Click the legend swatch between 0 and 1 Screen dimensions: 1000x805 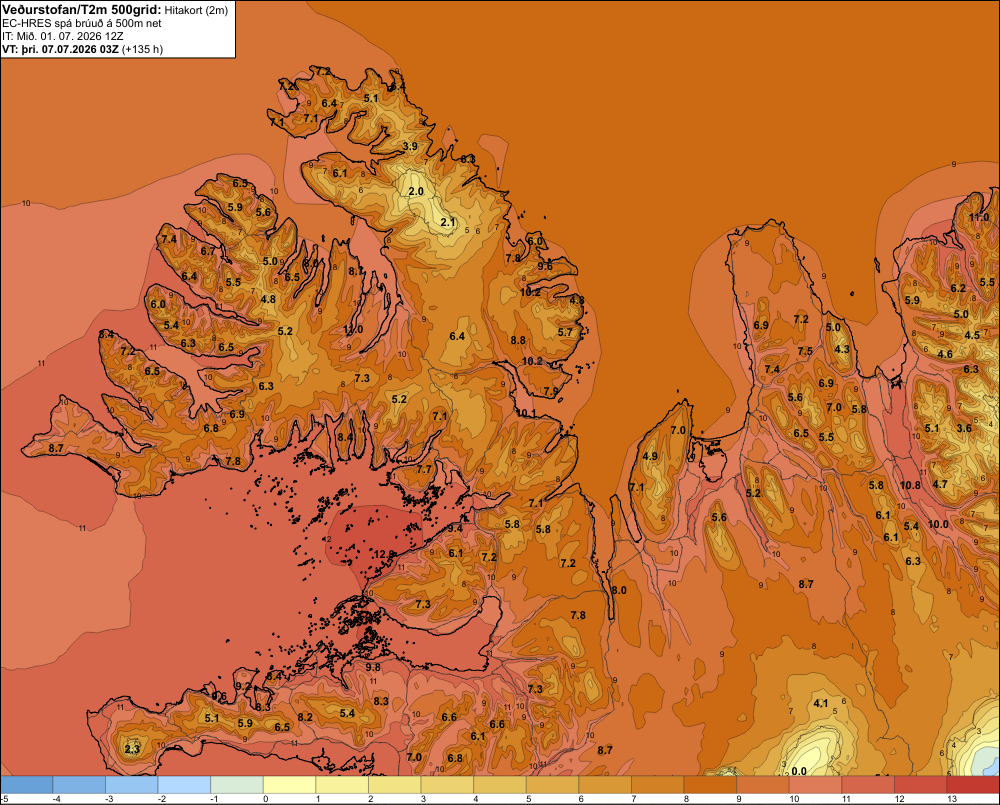click(290, 784)
